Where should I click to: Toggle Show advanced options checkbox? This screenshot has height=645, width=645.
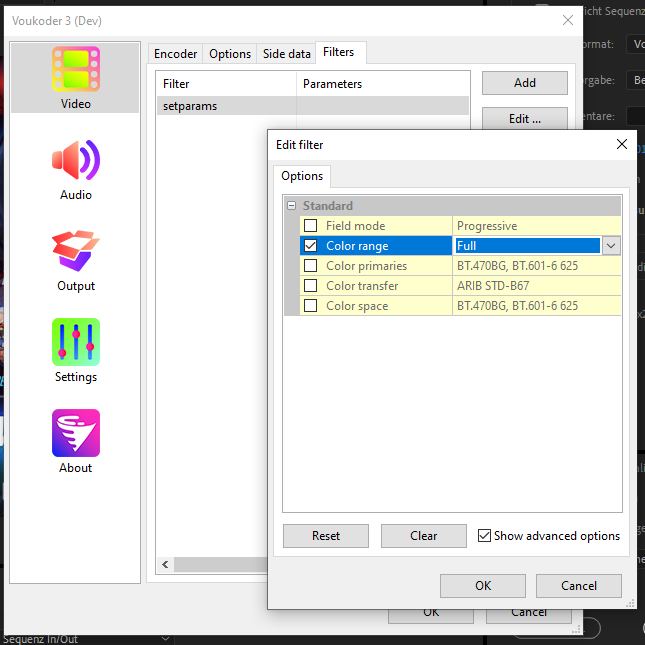pyautogui.click(x=485, y=536)
